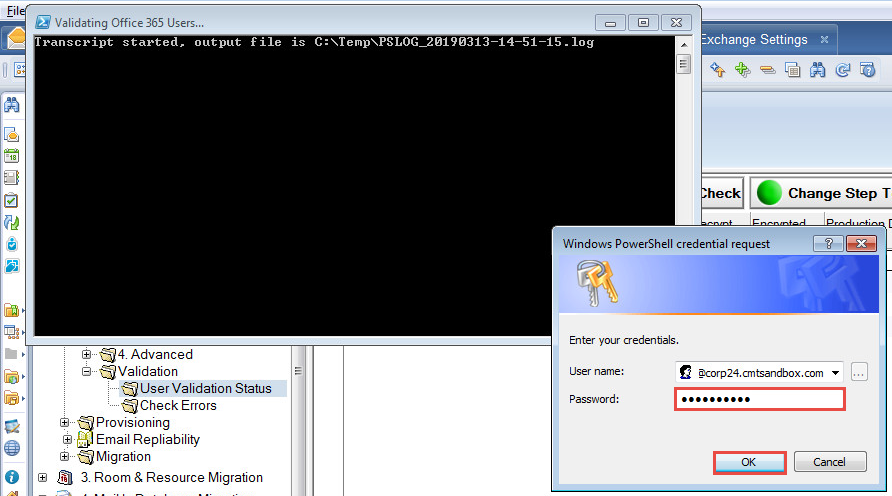This screenshot has height=496, width=892.
Task: Click Cancel in the credential dialog
Action: point(829,462)
